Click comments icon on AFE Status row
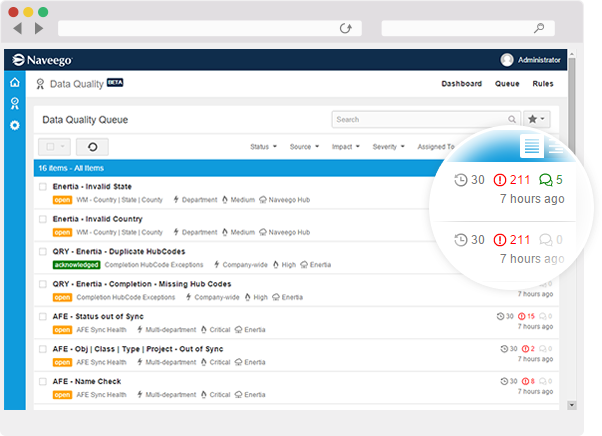The width and height of the screenshot is (602, 436). tap(545, 316)
